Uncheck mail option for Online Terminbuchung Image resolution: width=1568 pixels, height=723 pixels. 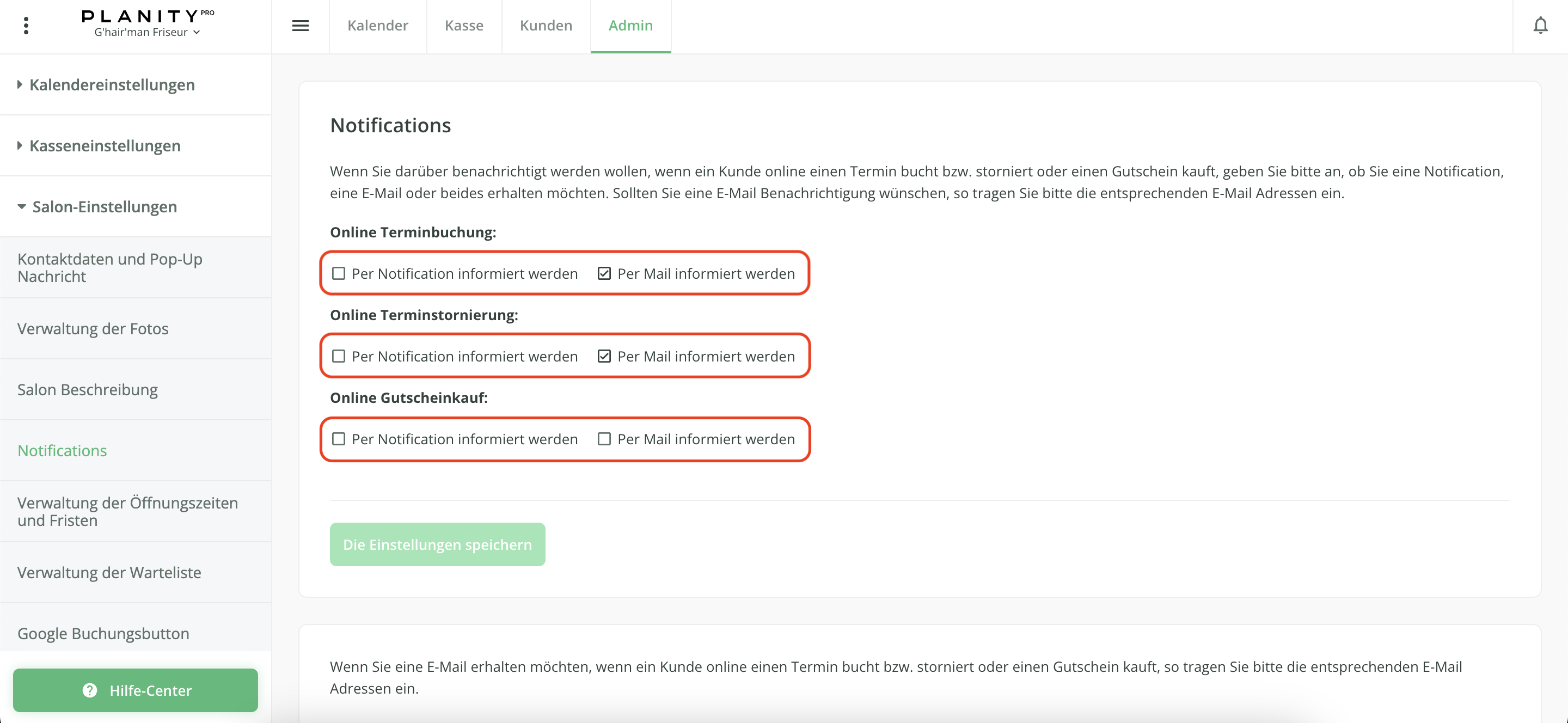[x=604, y=273]
